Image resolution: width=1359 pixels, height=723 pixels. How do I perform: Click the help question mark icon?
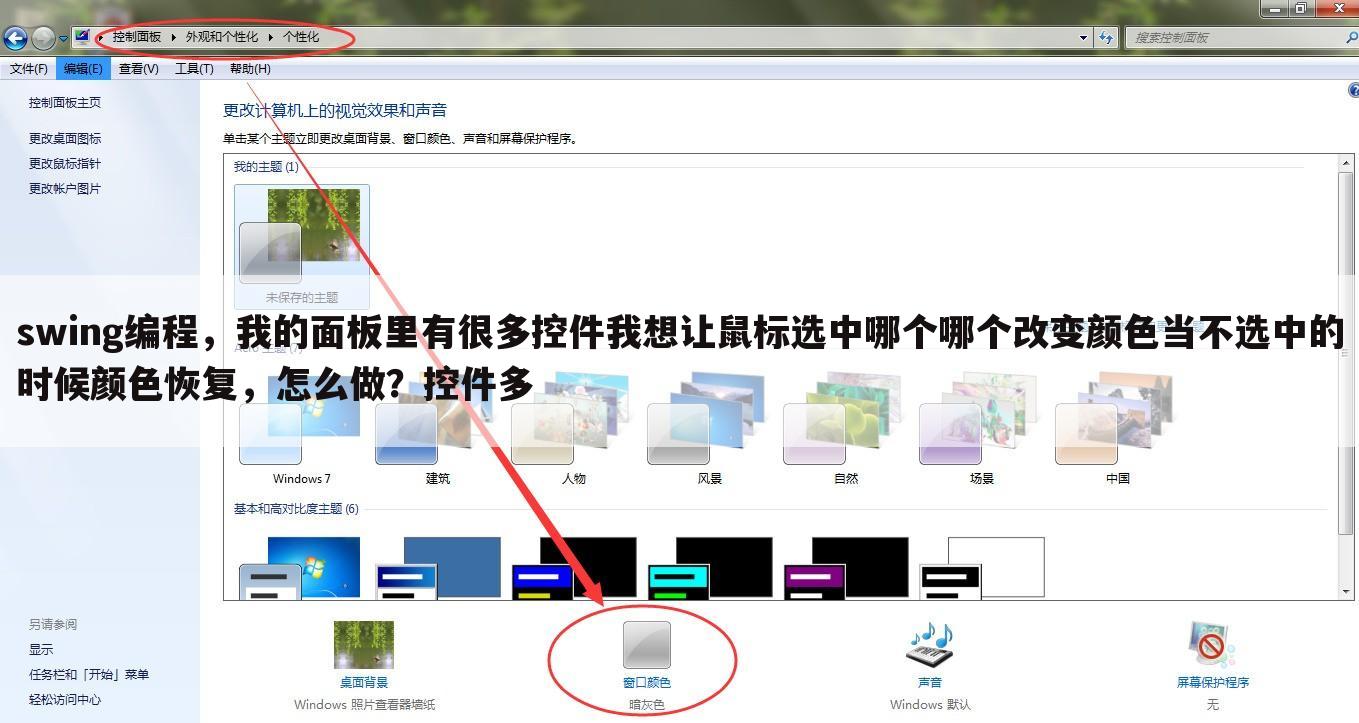pyautogui.click(x=1354, y=91)
